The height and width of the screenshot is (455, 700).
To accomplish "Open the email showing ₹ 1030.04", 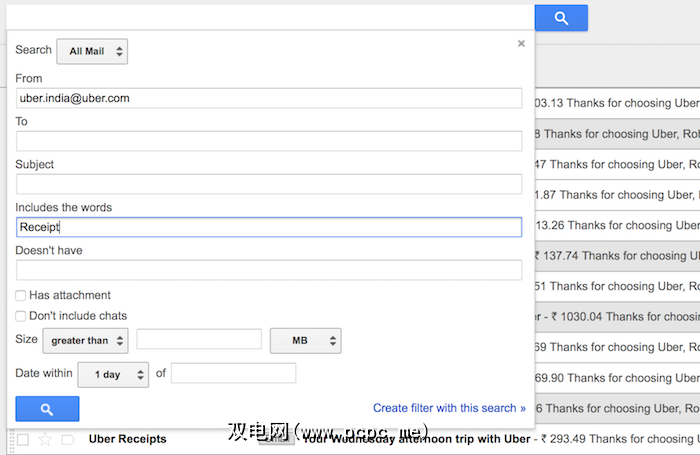I will click(617, 317).
